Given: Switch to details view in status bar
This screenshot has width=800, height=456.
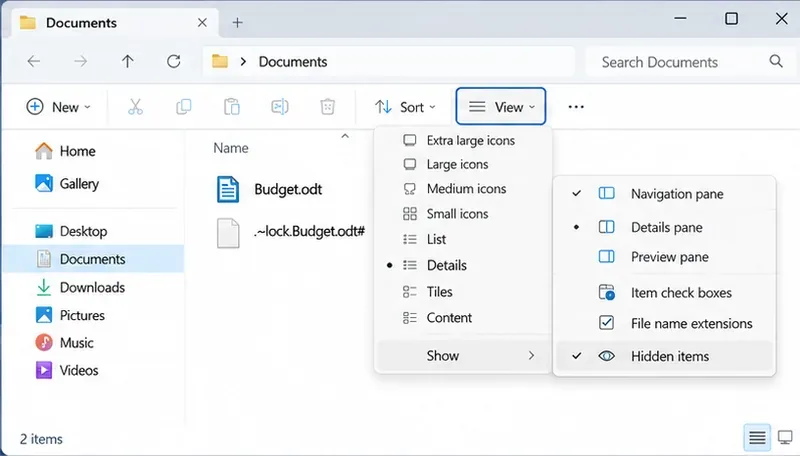Looking at the screenshot, I should pos(757,437).
